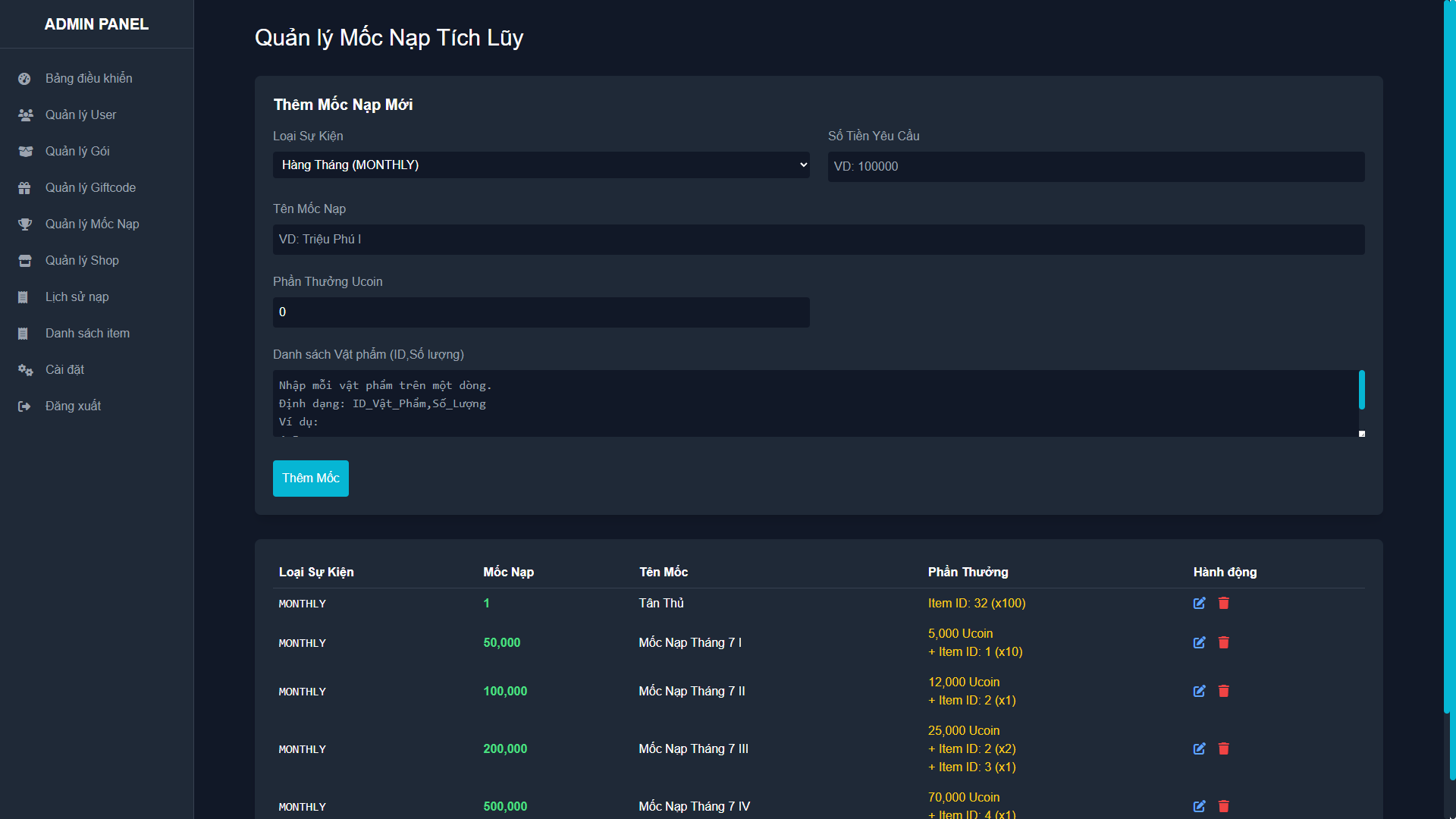1456x819 pixels.
Task: Click the logout icon beside Đăng xuất
Action: click(x=24, y=406)
